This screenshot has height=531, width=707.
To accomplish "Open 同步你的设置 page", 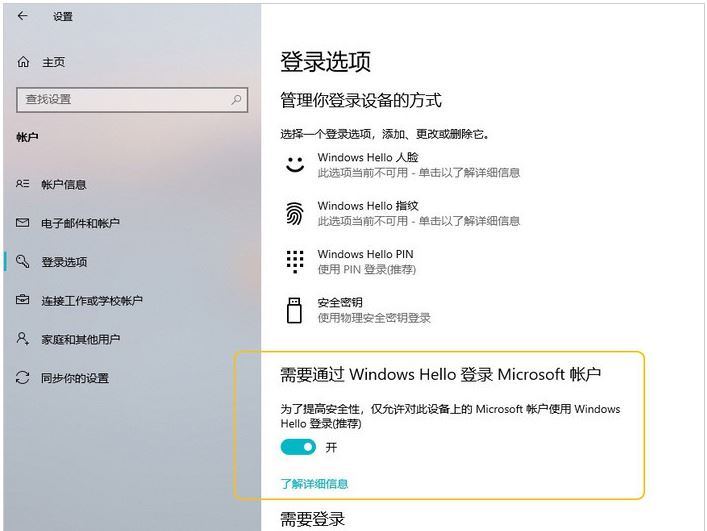I will pyautogui.click(x=75, y=378).
